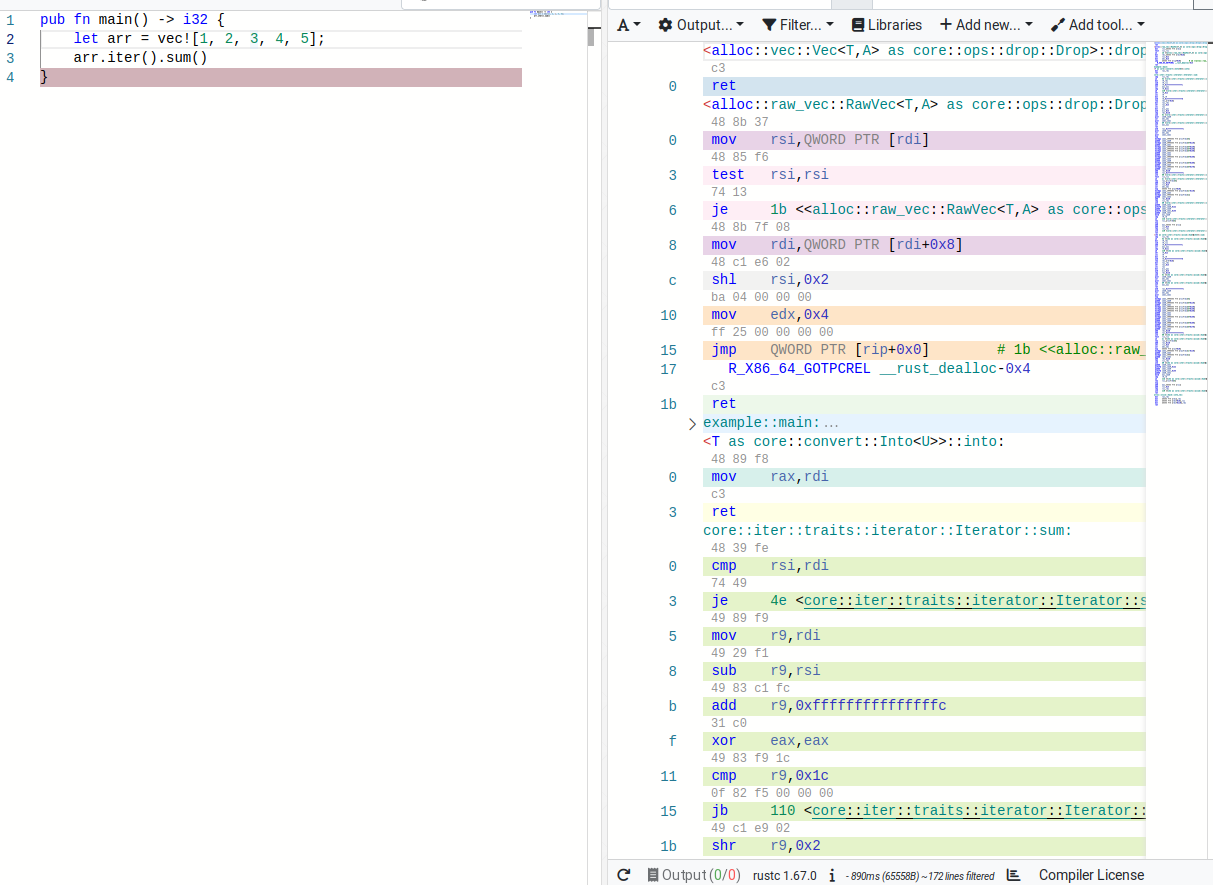
Task: Open the Filter options dropdown
Action: point(798,25)
